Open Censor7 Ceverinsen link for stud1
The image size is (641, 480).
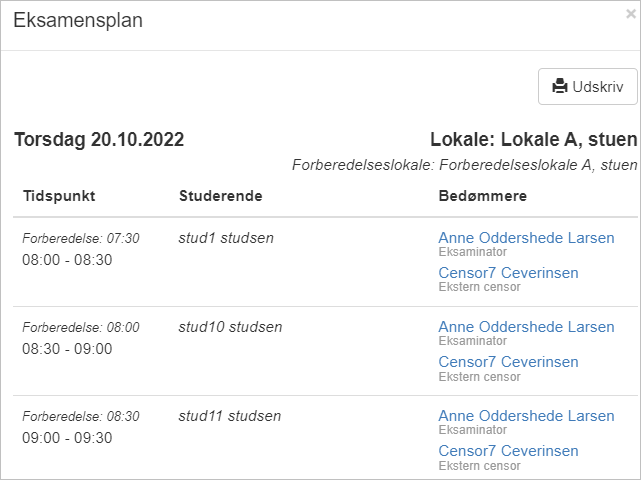pos(508,273)
